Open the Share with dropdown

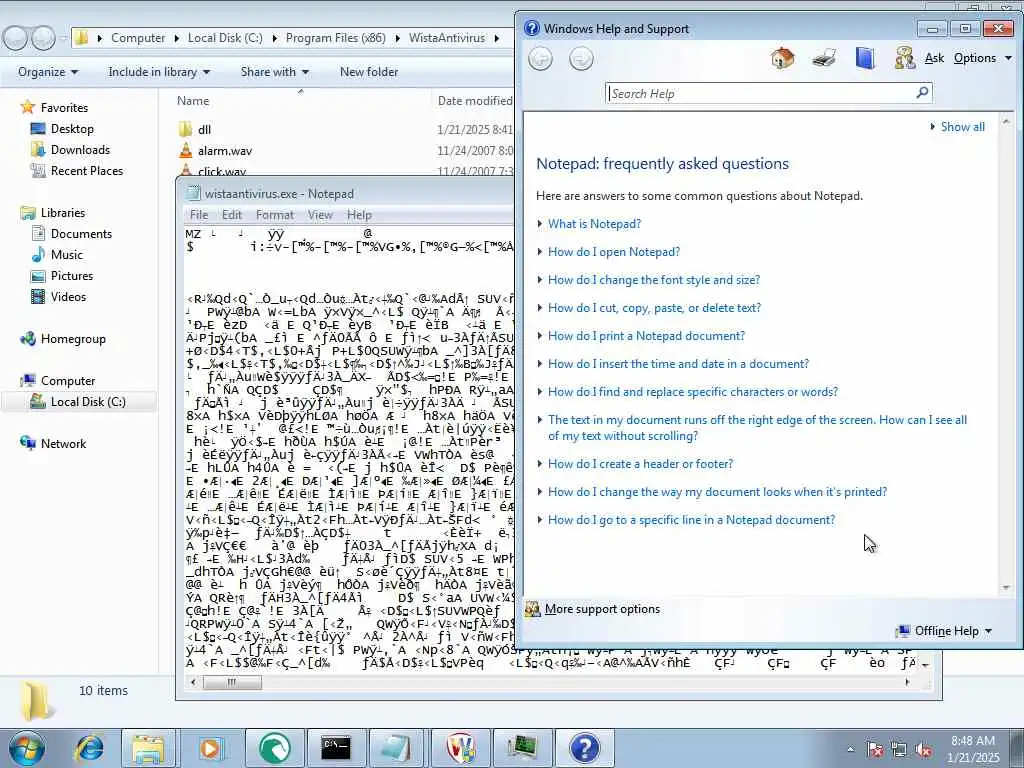coord(274,72)
